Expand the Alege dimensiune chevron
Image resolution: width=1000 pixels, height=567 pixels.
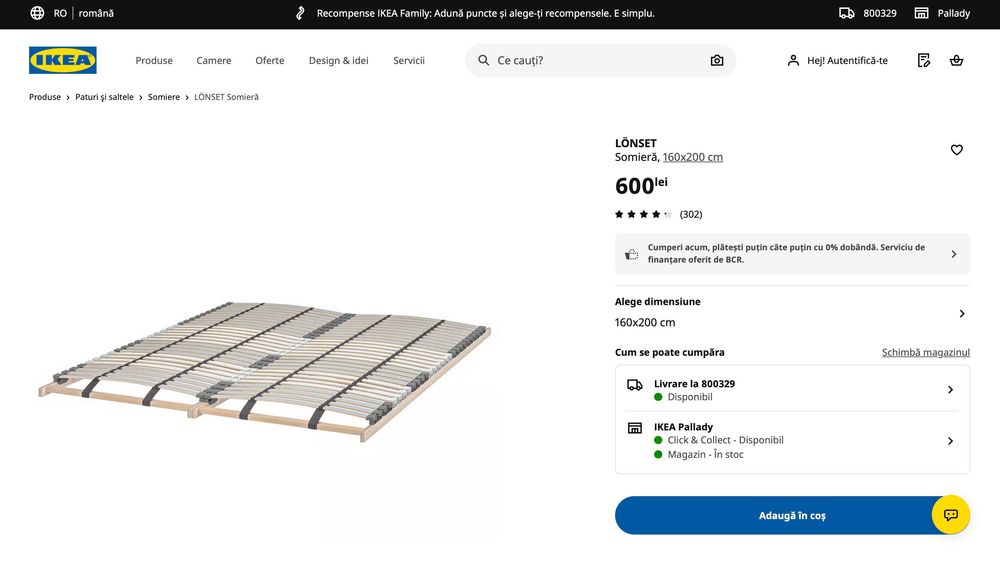[x=962, y=313]
